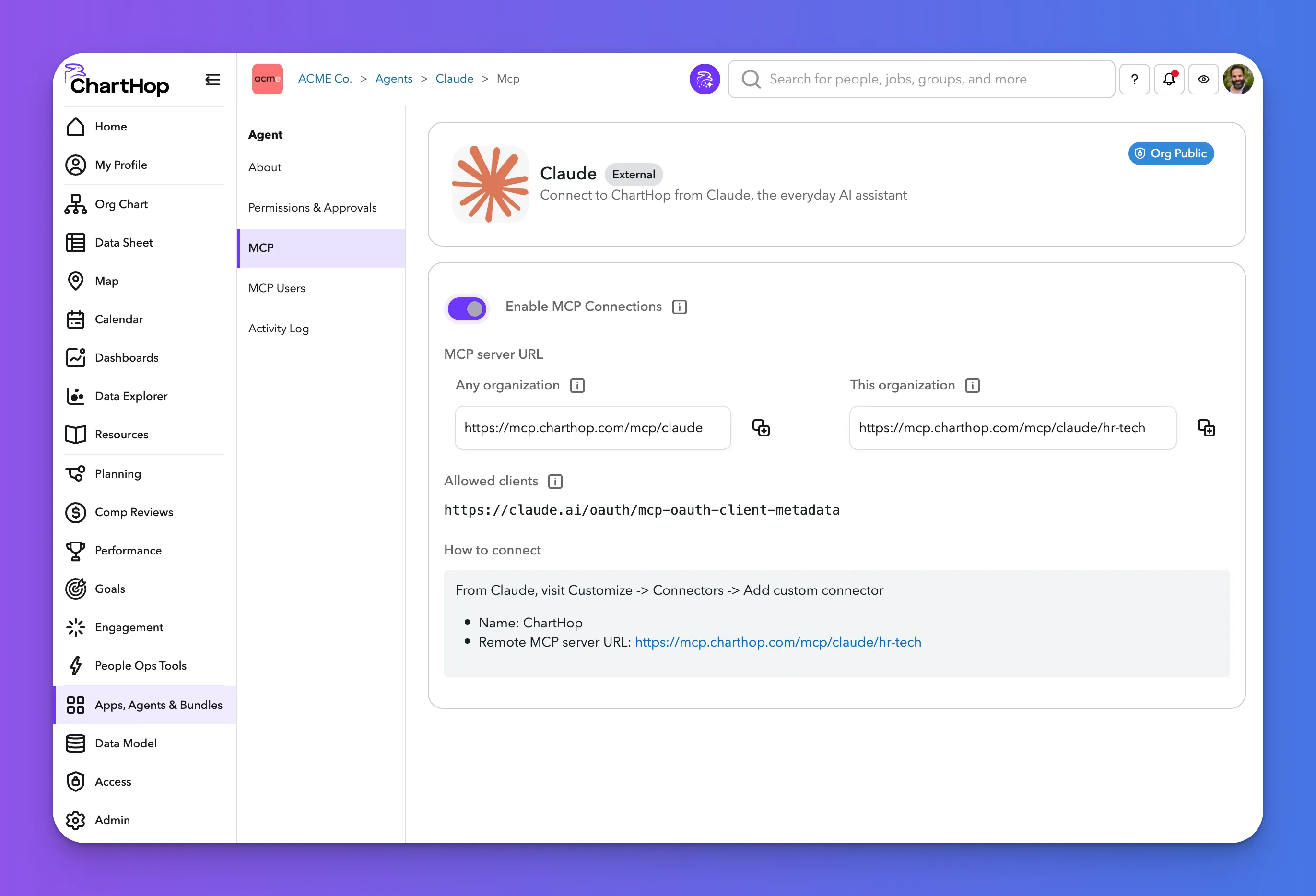Open the notifications bell

(1169, 79)
